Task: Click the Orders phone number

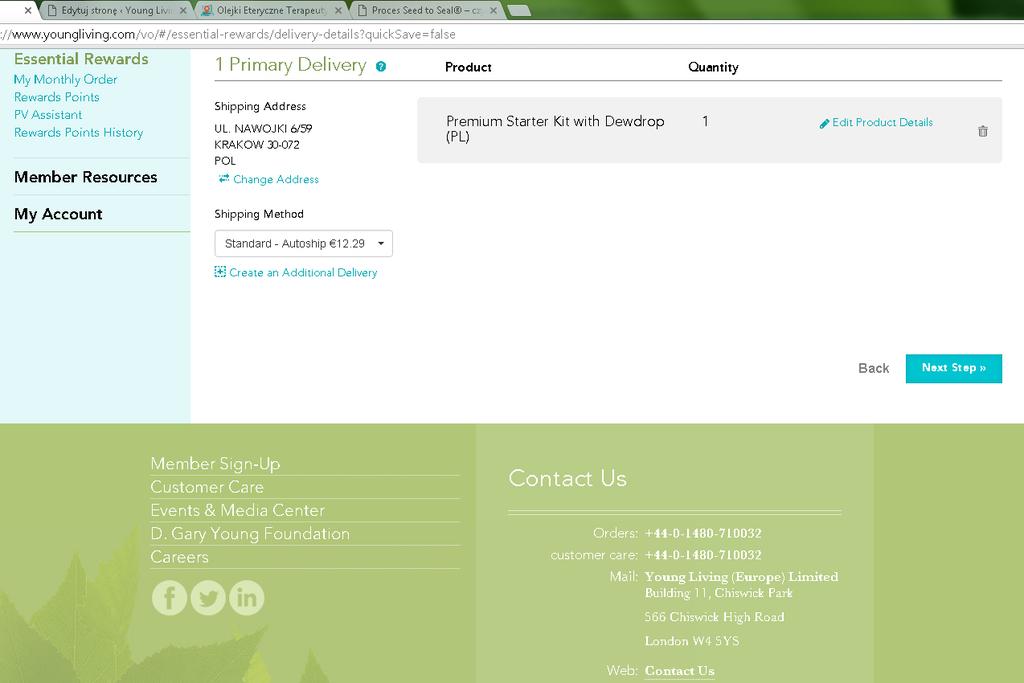Action: point(703,533)
